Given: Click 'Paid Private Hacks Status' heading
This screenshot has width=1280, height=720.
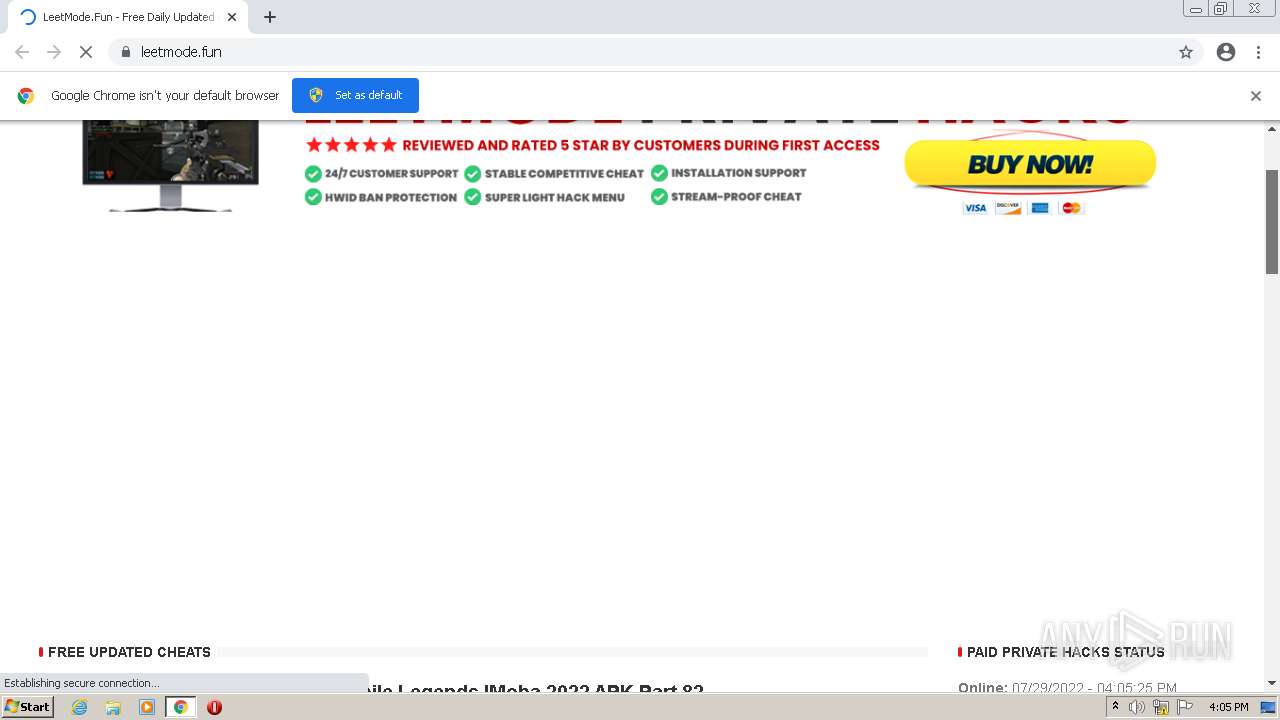Looking at the screenshot, I should pos(1065,652).
